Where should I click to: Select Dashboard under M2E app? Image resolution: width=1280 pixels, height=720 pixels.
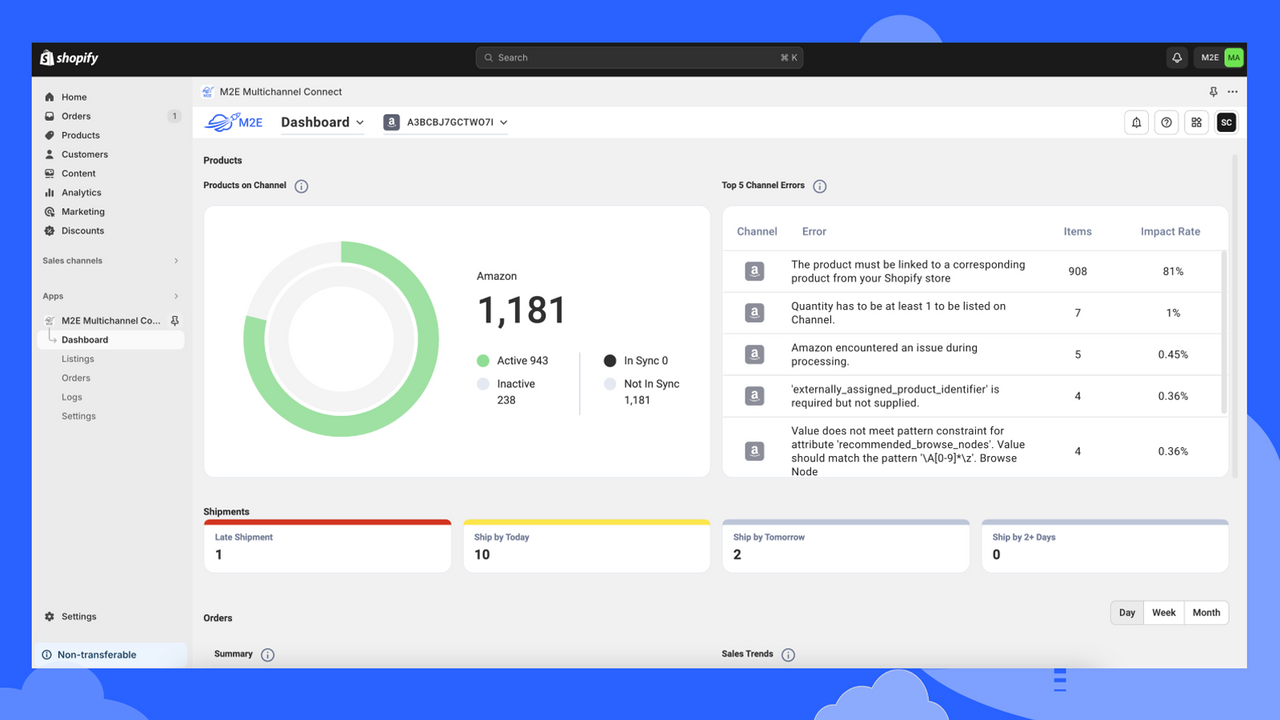[x=110, y=340]
